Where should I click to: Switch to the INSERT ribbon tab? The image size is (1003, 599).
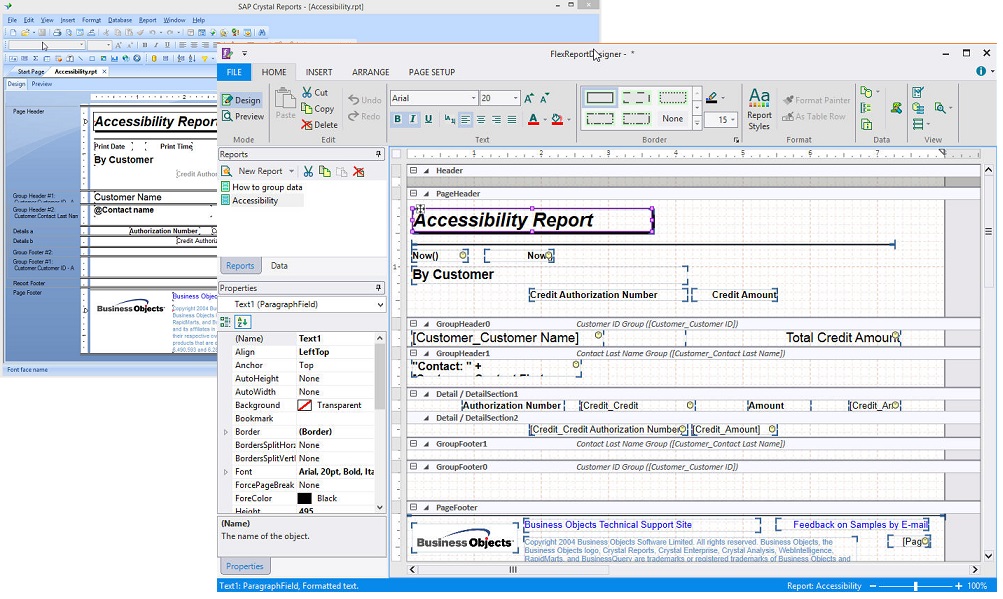pyautogui.click(x=319, y=72)
